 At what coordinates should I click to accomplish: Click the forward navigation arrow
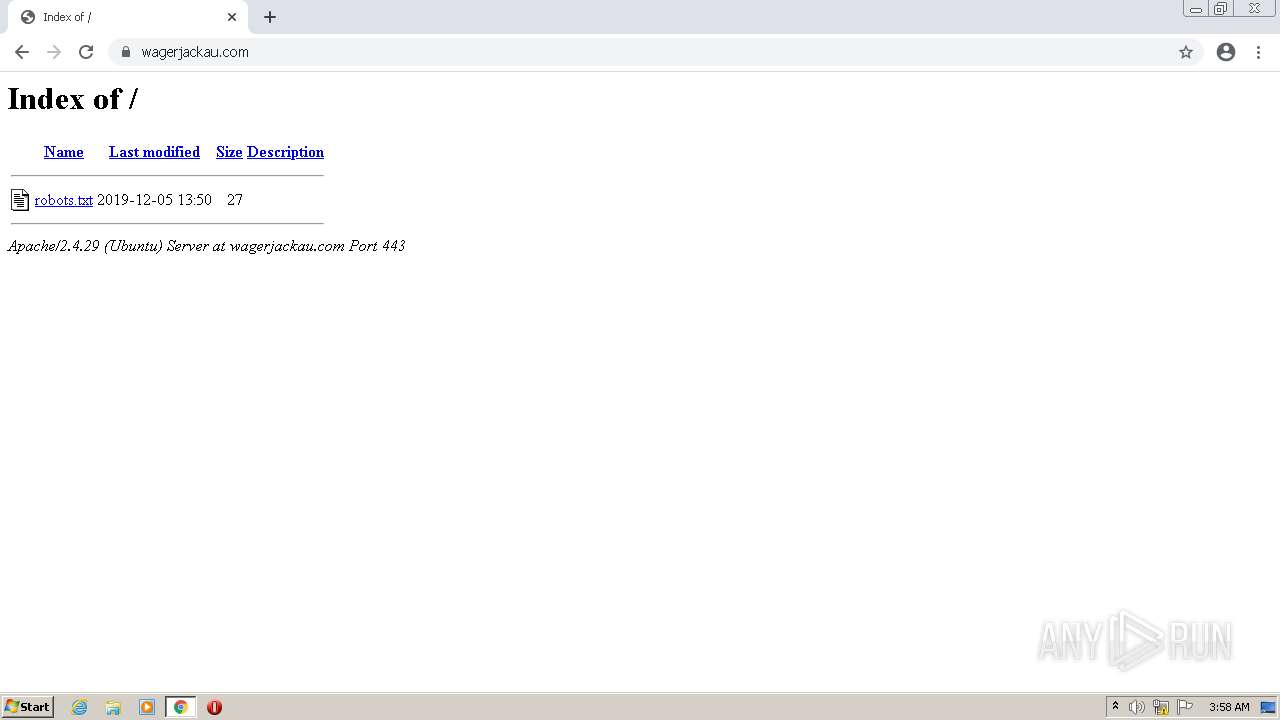[x=54, y=52]
